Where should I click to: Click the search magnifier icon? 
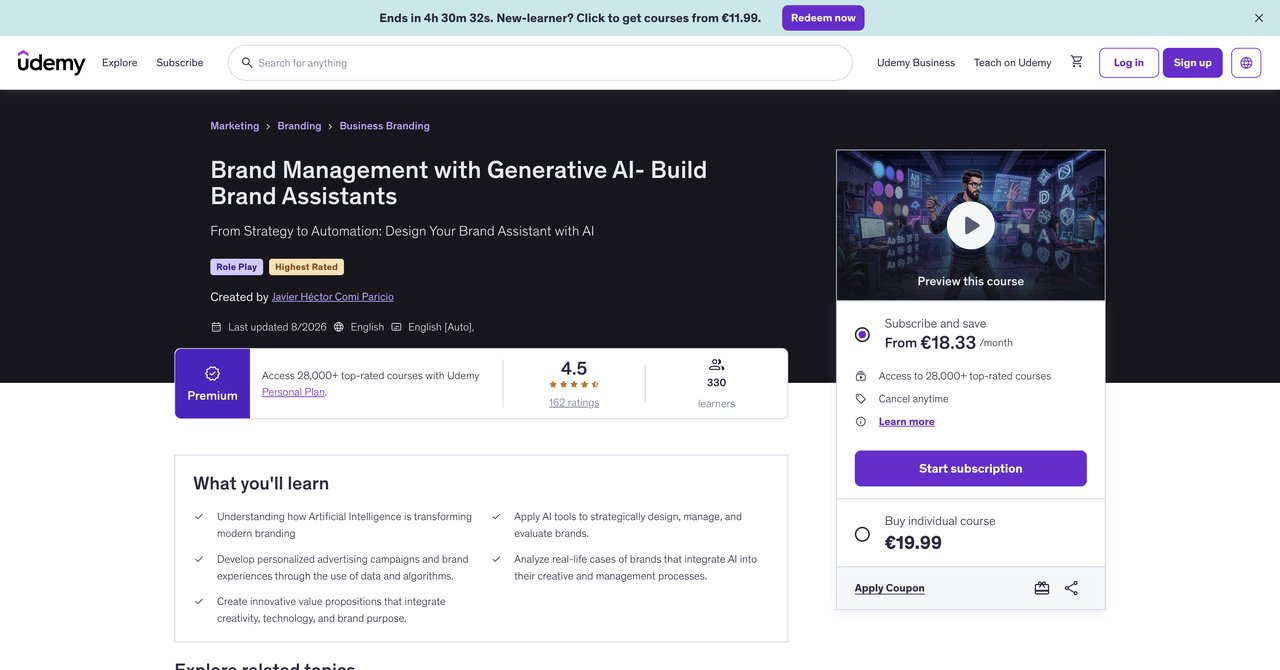247,63
